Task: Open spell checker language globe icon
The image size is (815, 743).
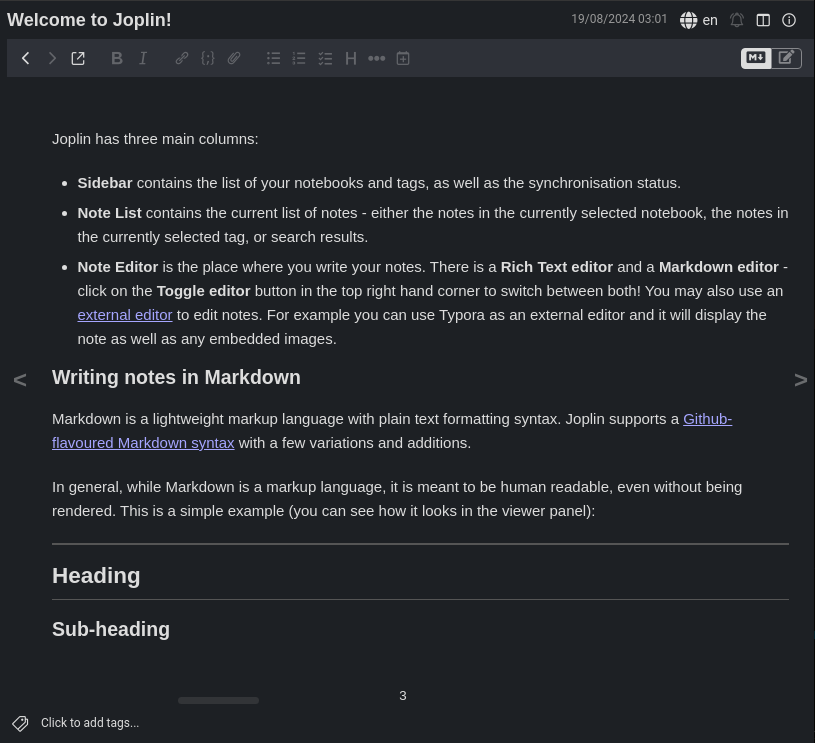Action: coord(688,20)
